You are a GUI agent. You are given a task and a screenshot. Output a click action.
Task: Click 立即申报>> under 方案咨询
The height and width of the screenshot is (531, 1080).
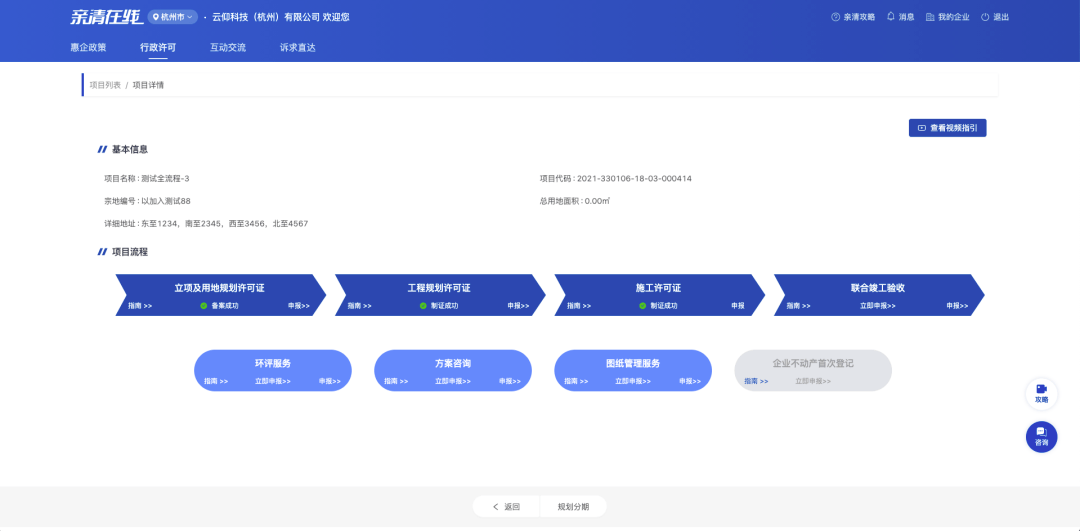[x=453, y=381]
